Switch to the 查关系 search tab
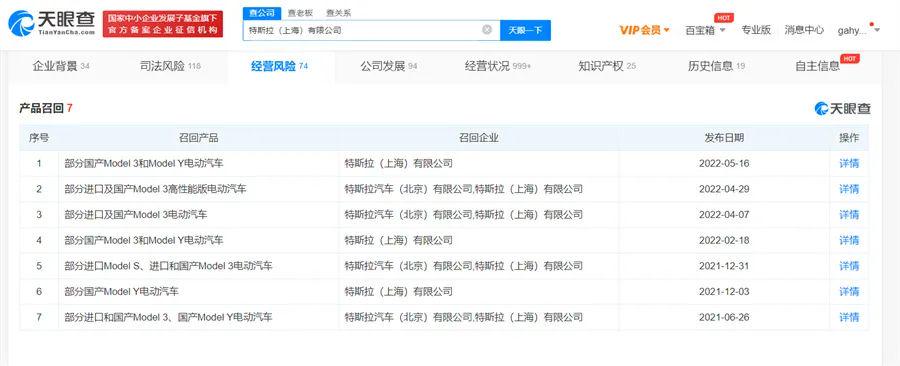Viewport: 900px width, 366px height. tap(339, 13)
